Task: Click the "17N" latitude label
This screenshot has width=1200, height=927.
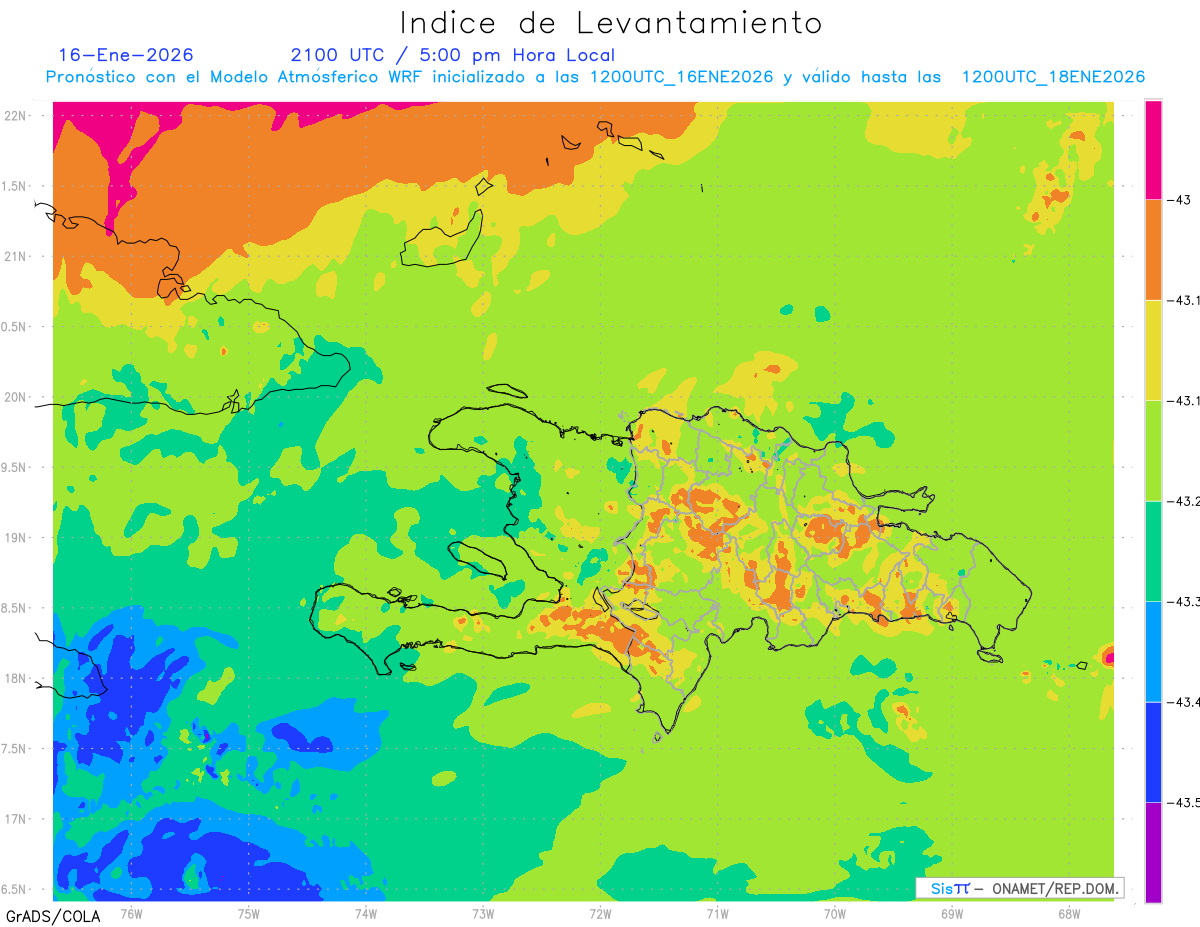Action: [x=15, y=819]
